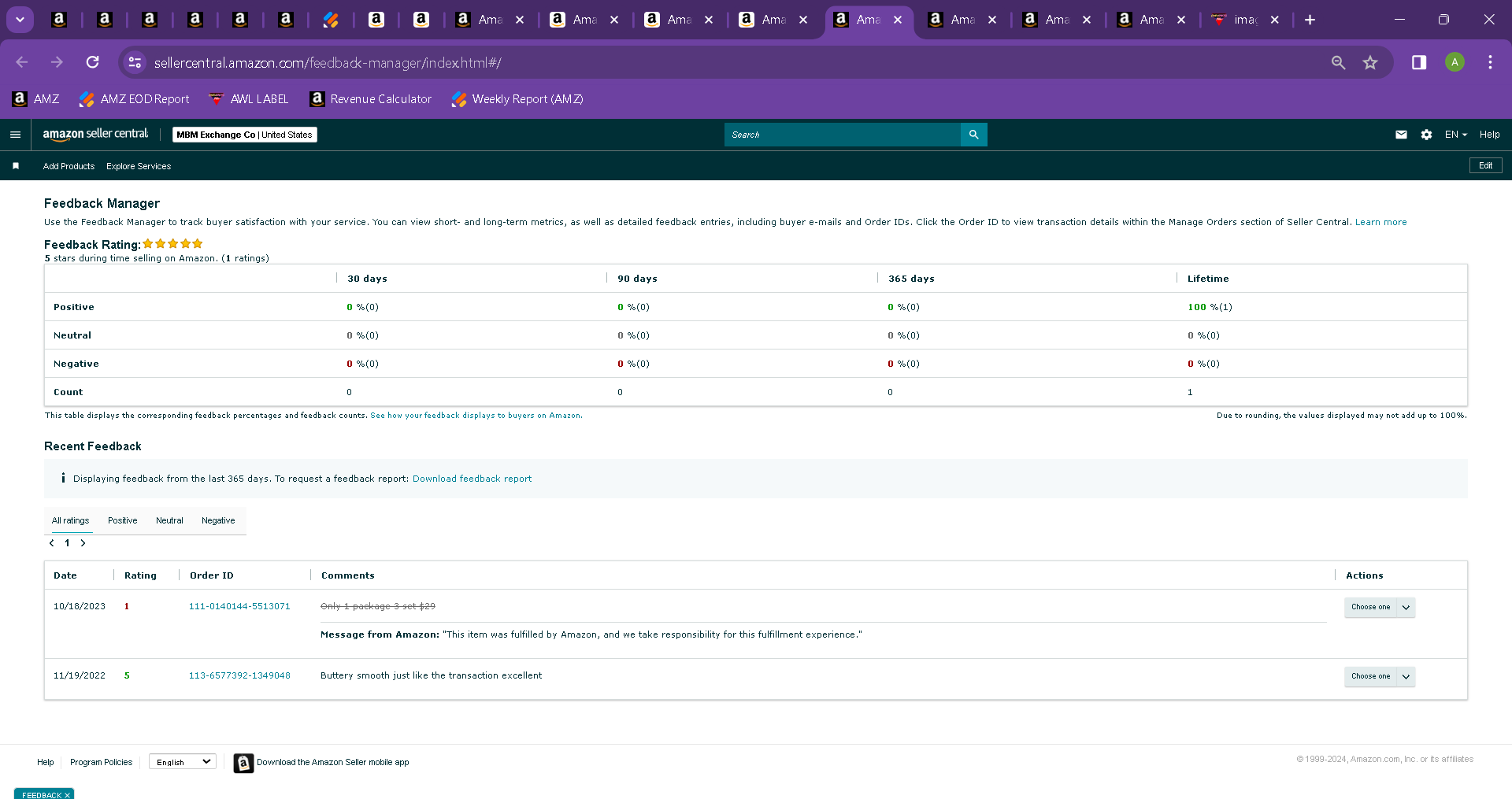Open the Chrome profile avatar
Screen dimensions: 1512x799
click(1455, 62)
